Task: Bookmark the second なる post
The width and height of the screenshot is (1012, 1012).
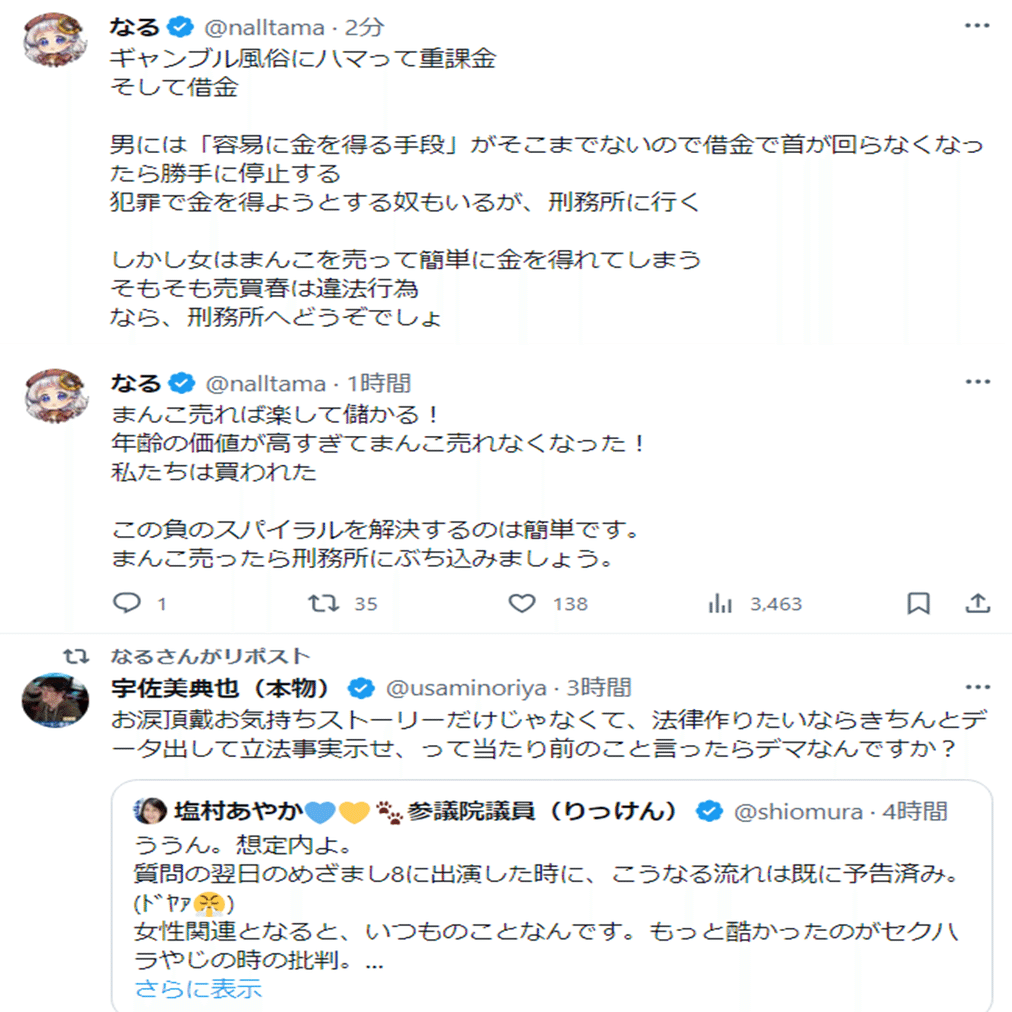Action: tap(918, 603)
